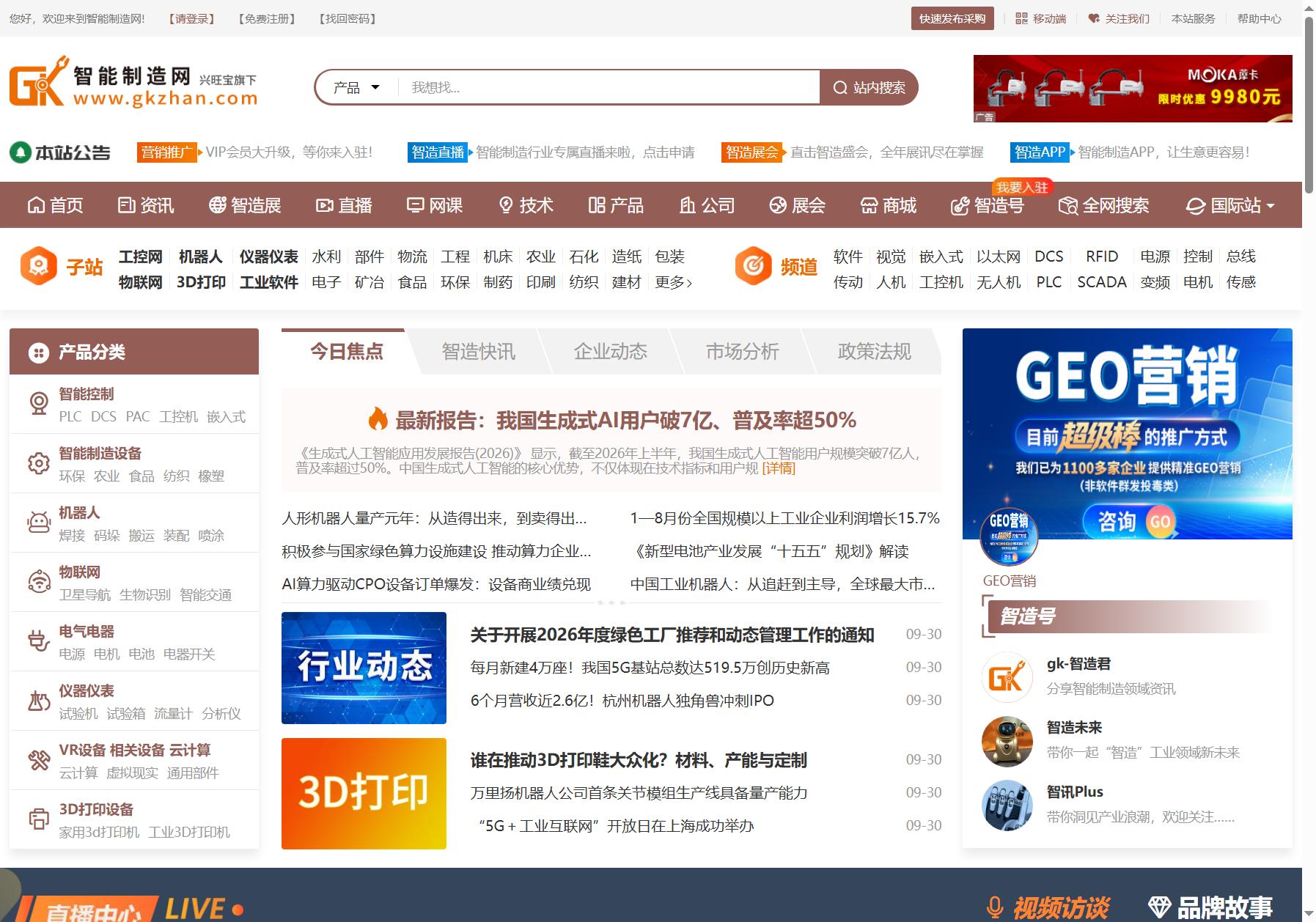The image size is (1316, 922).
Task: Click the QR code icon beside 移动端
Action: tap(1021, 18)
